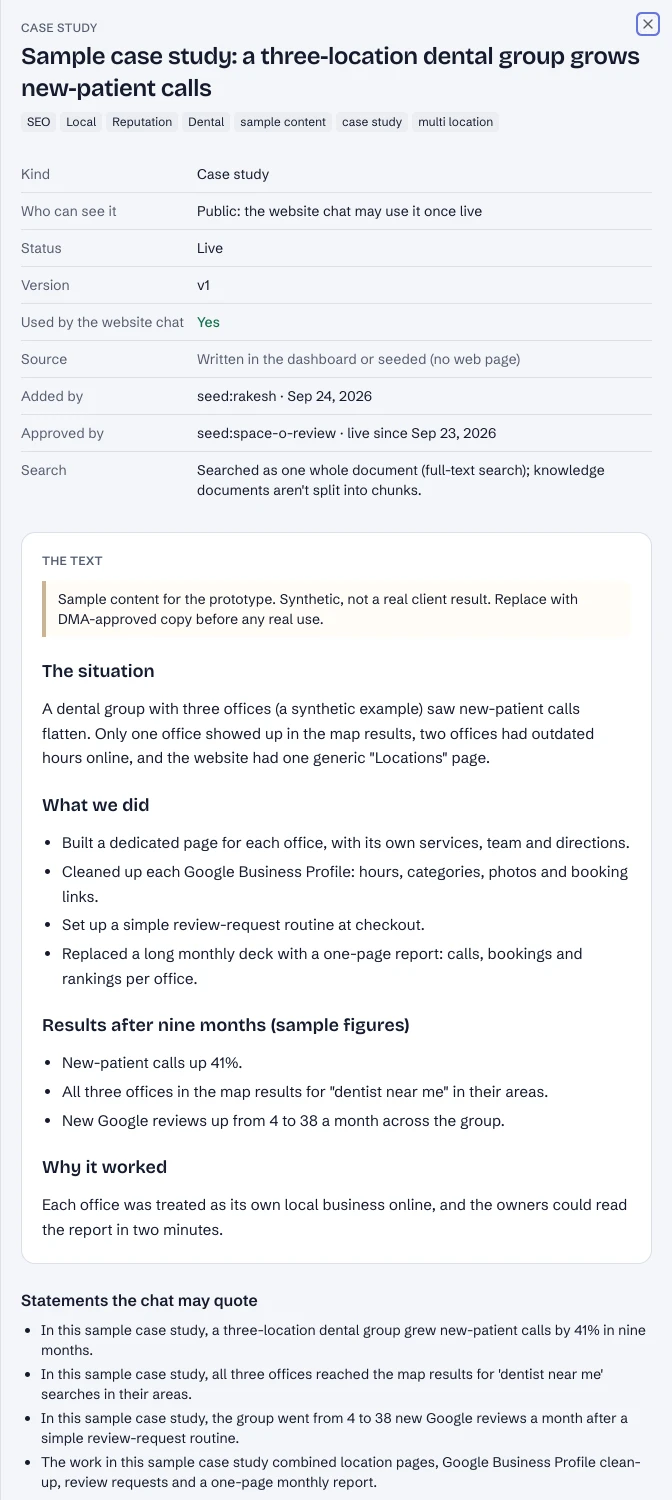Screen dimensions: 672x1500
Task: Click the Why it worked heading
Action: tap(104, 1167)
